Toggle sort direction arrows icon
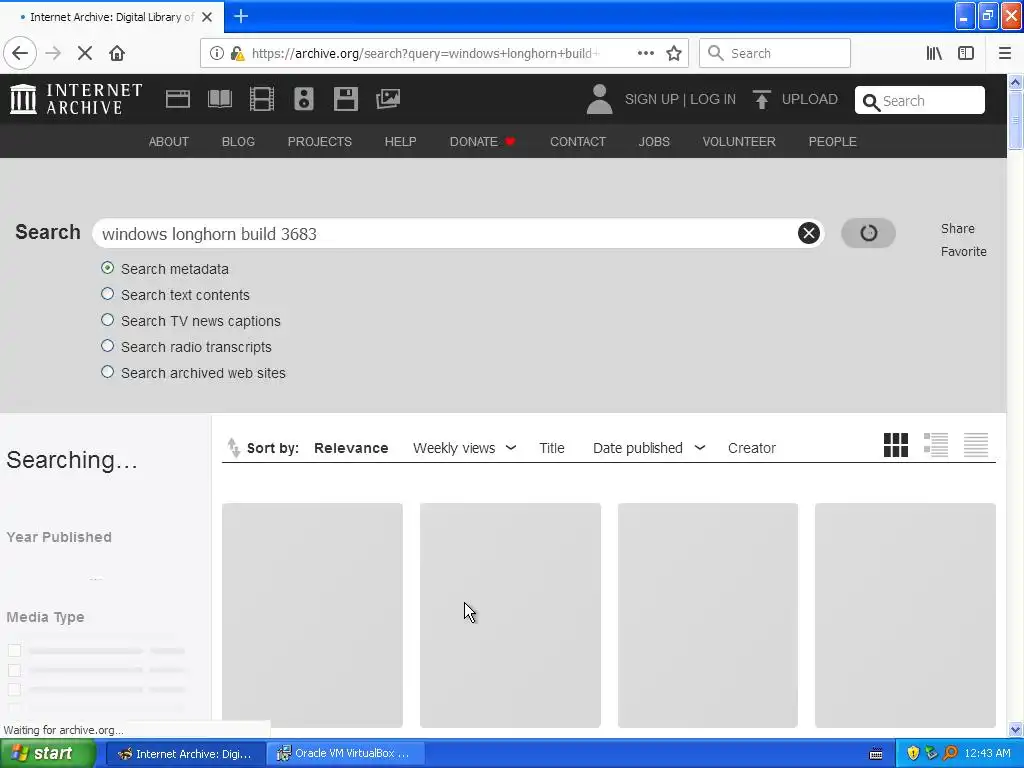The image size is (1024, 768). click(234, 448)
